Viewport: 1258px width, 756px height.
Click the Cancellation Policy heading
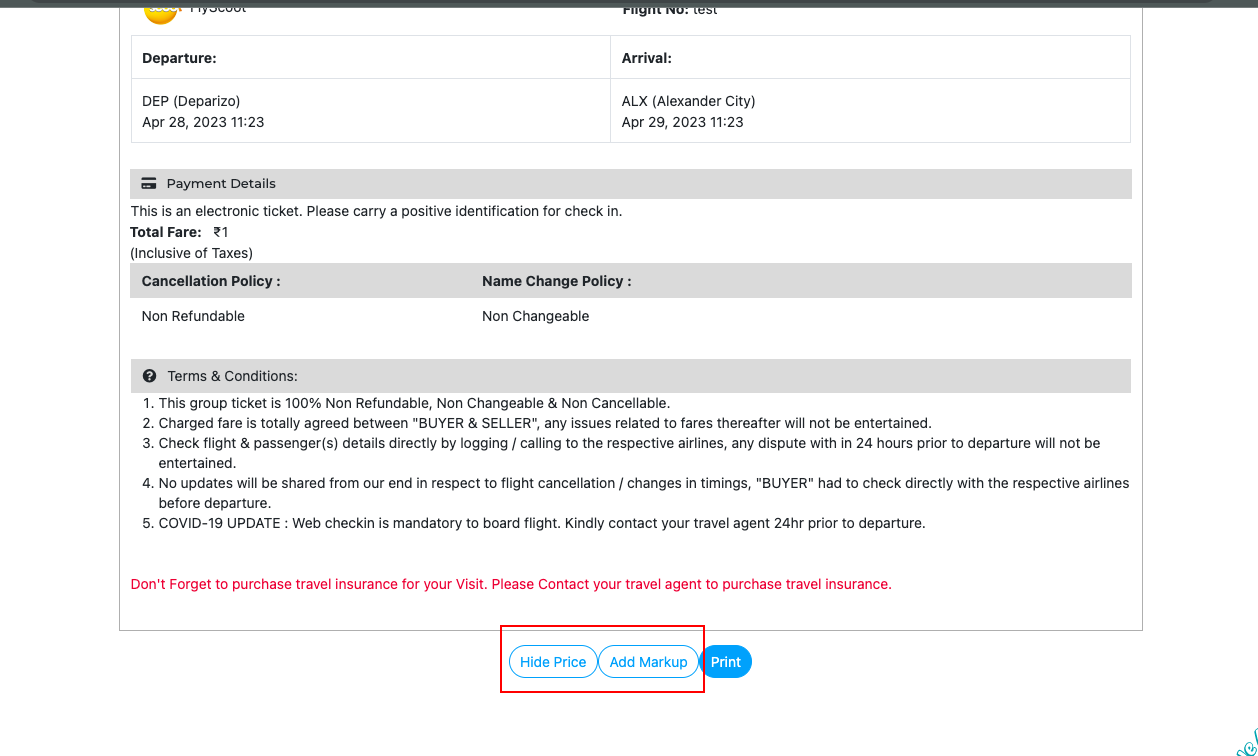(x=211, y=281)
